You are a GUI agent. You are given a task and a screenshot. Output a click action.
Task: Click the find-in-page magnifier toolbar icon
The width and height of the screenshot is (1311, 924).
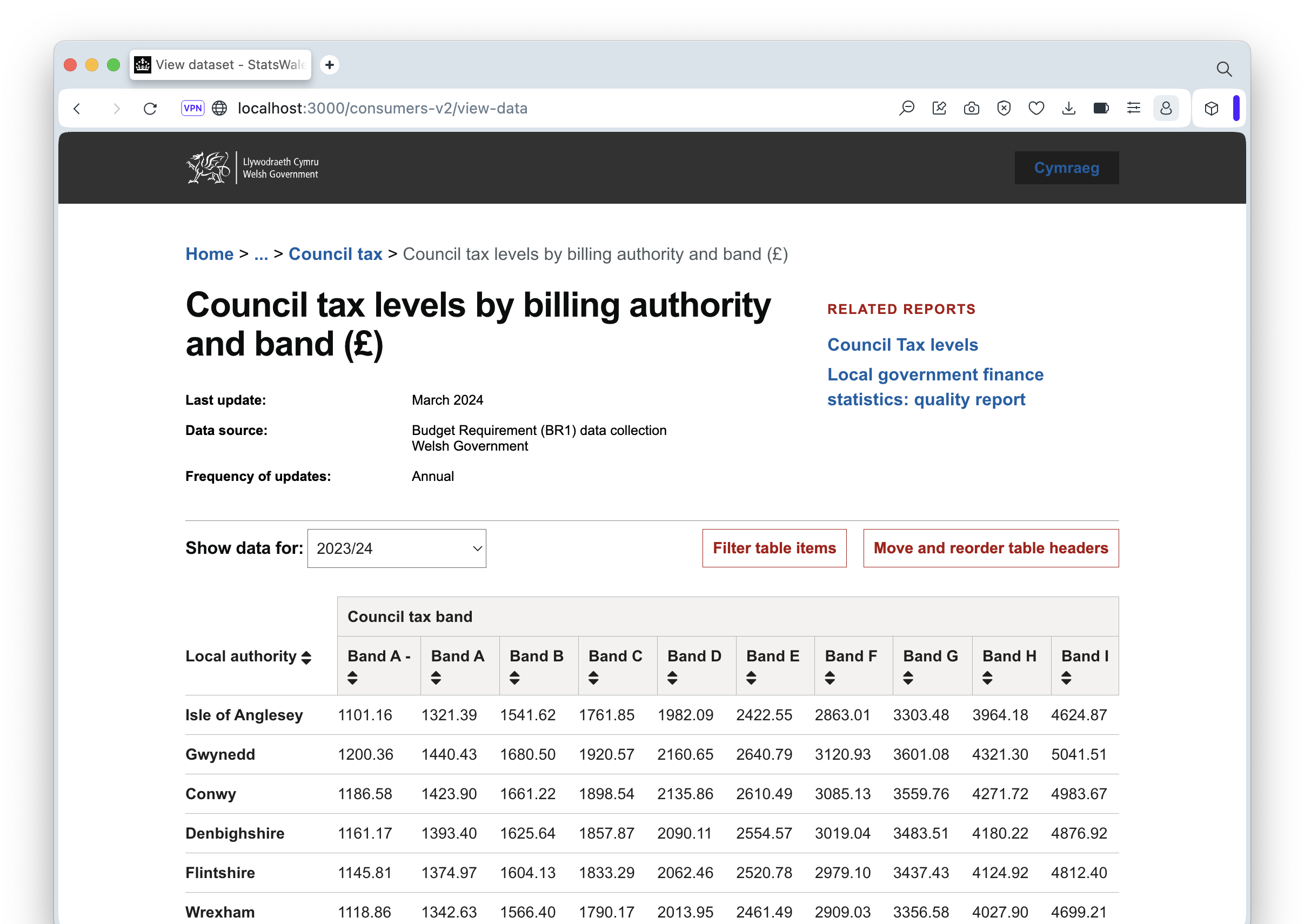tap(907, 108)
